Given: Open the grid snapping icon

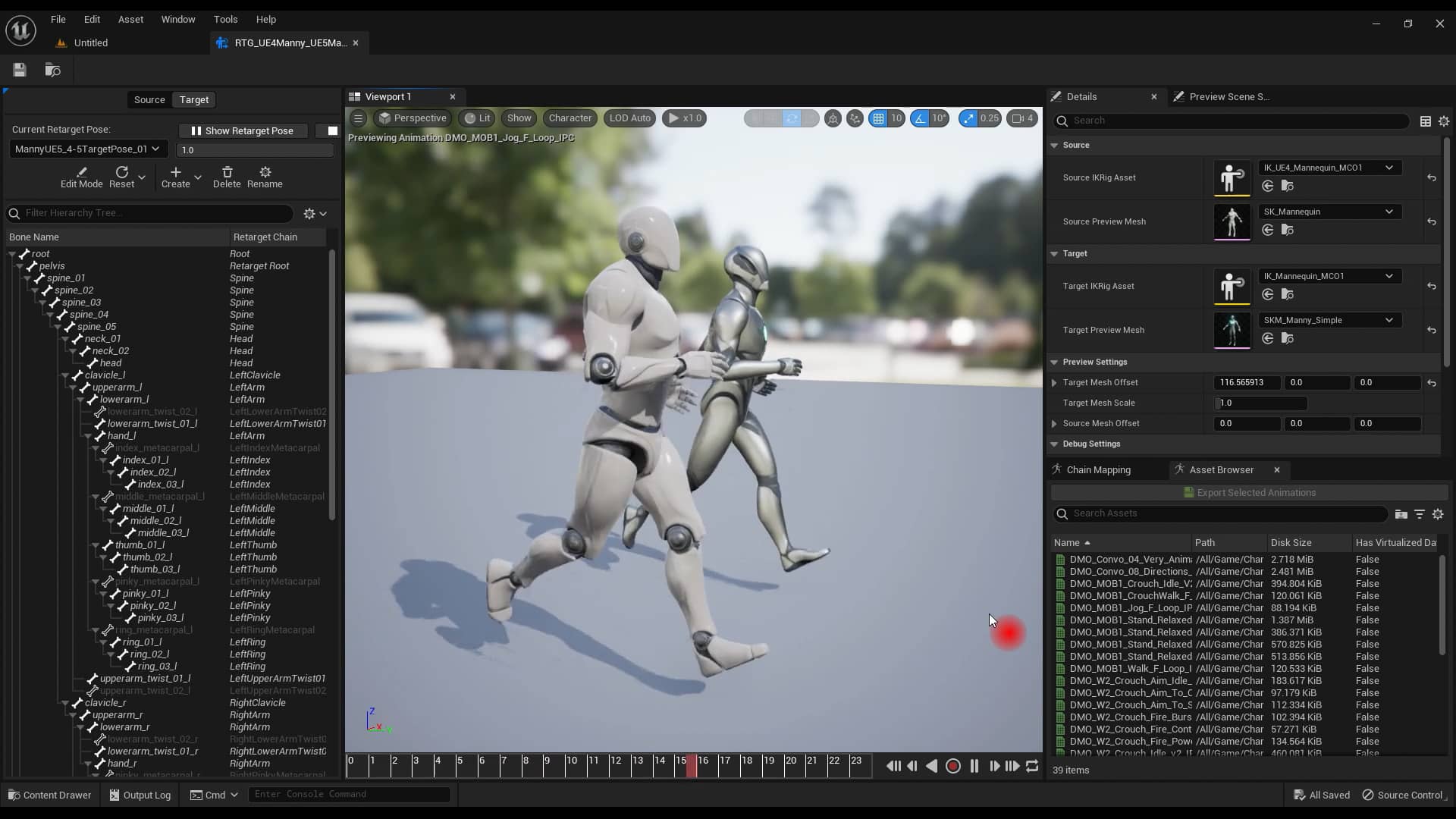Looking at the screenshot, I should coord(879,118).
